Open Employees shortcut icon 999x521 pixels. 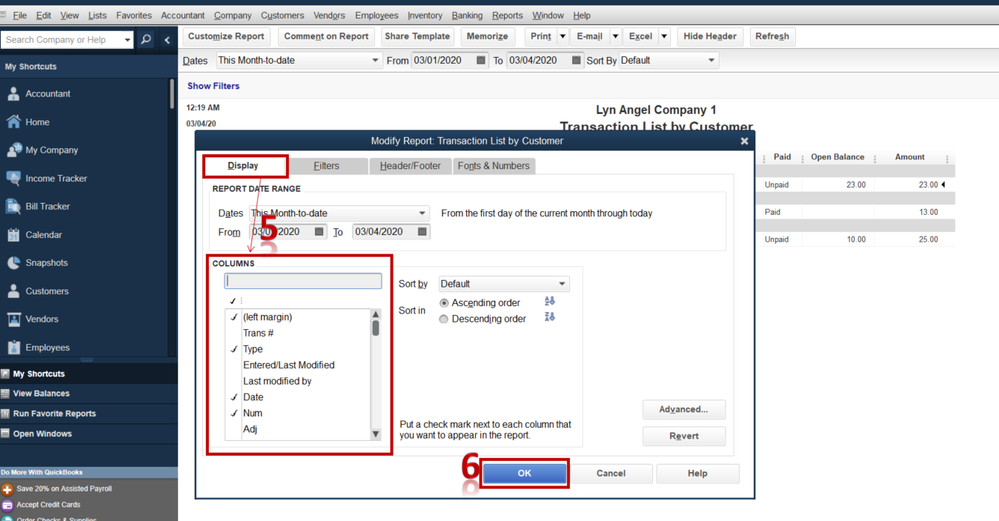(13, 347)
